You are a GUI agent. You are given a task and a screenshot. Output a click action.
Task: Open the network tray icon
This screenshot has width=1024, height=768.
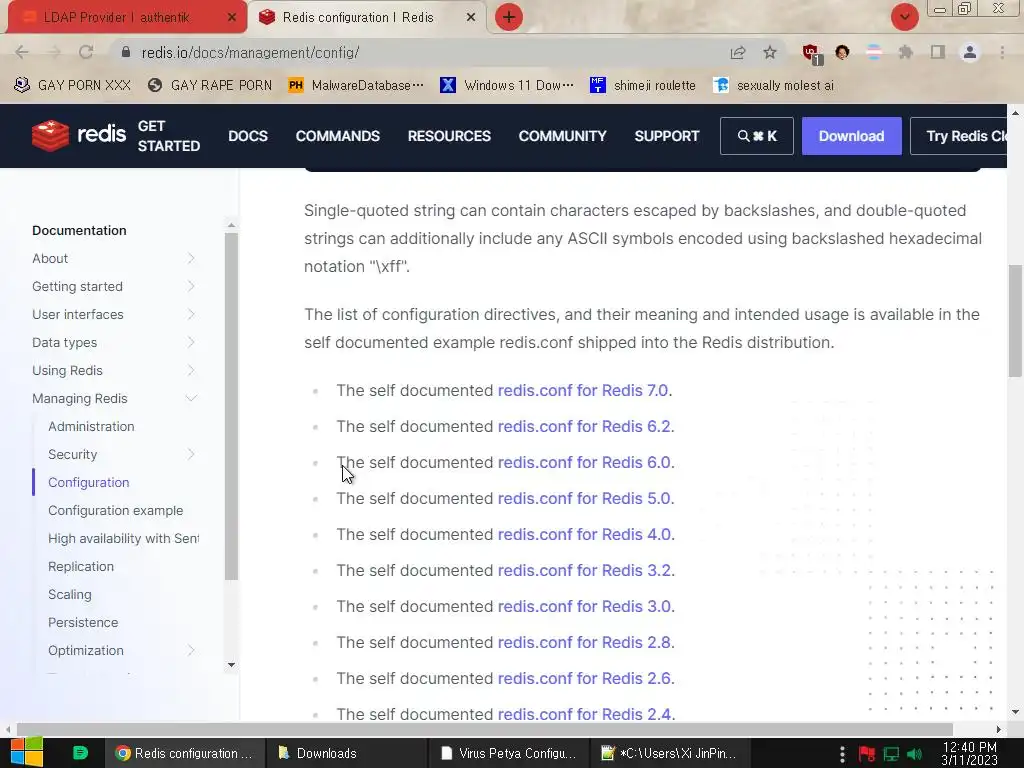891,754
